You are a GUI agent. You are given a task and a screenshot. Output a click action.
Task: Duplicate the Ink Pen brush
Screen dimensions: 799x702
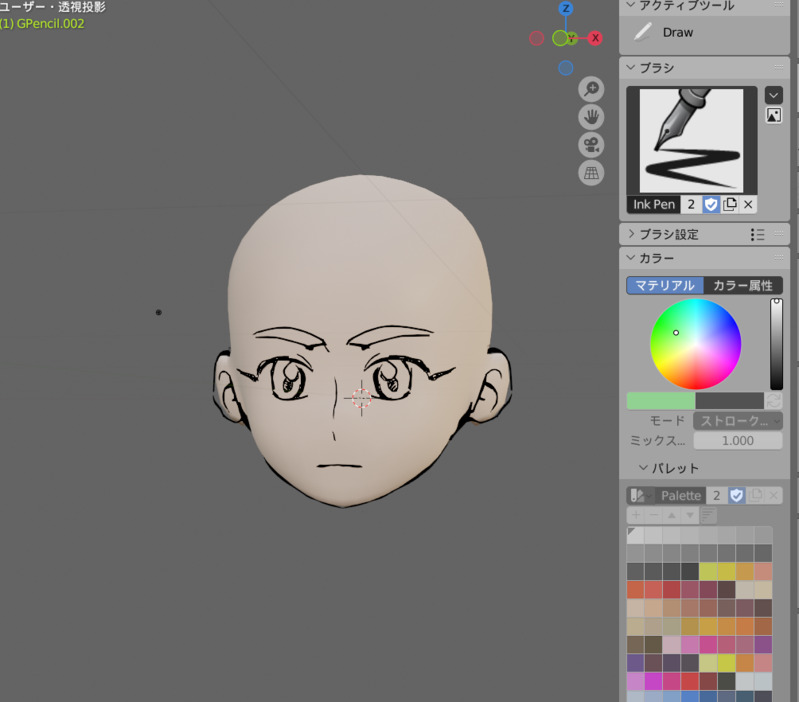[730, 204]
